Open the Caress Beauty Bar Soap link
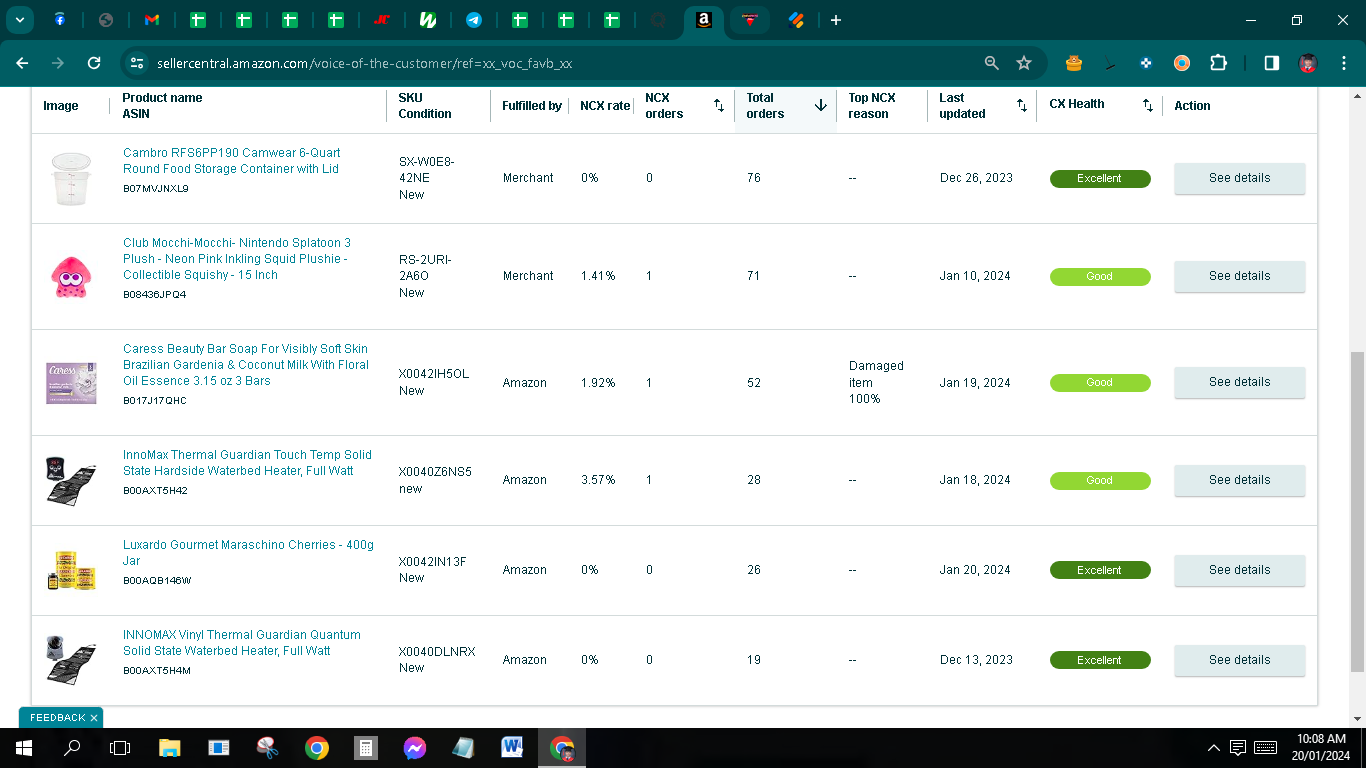Screen dimensions: 1366x768 [x=246, y=365]
